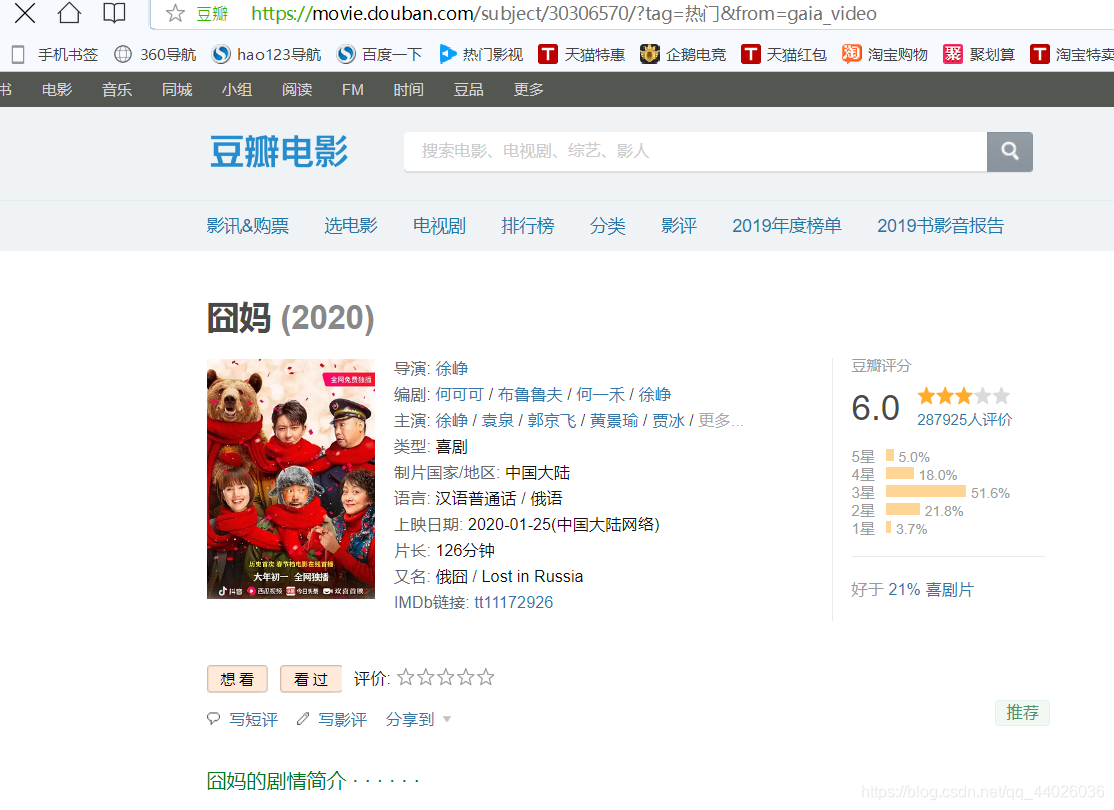Open 排行榜 tab

[x=528, y=226]
